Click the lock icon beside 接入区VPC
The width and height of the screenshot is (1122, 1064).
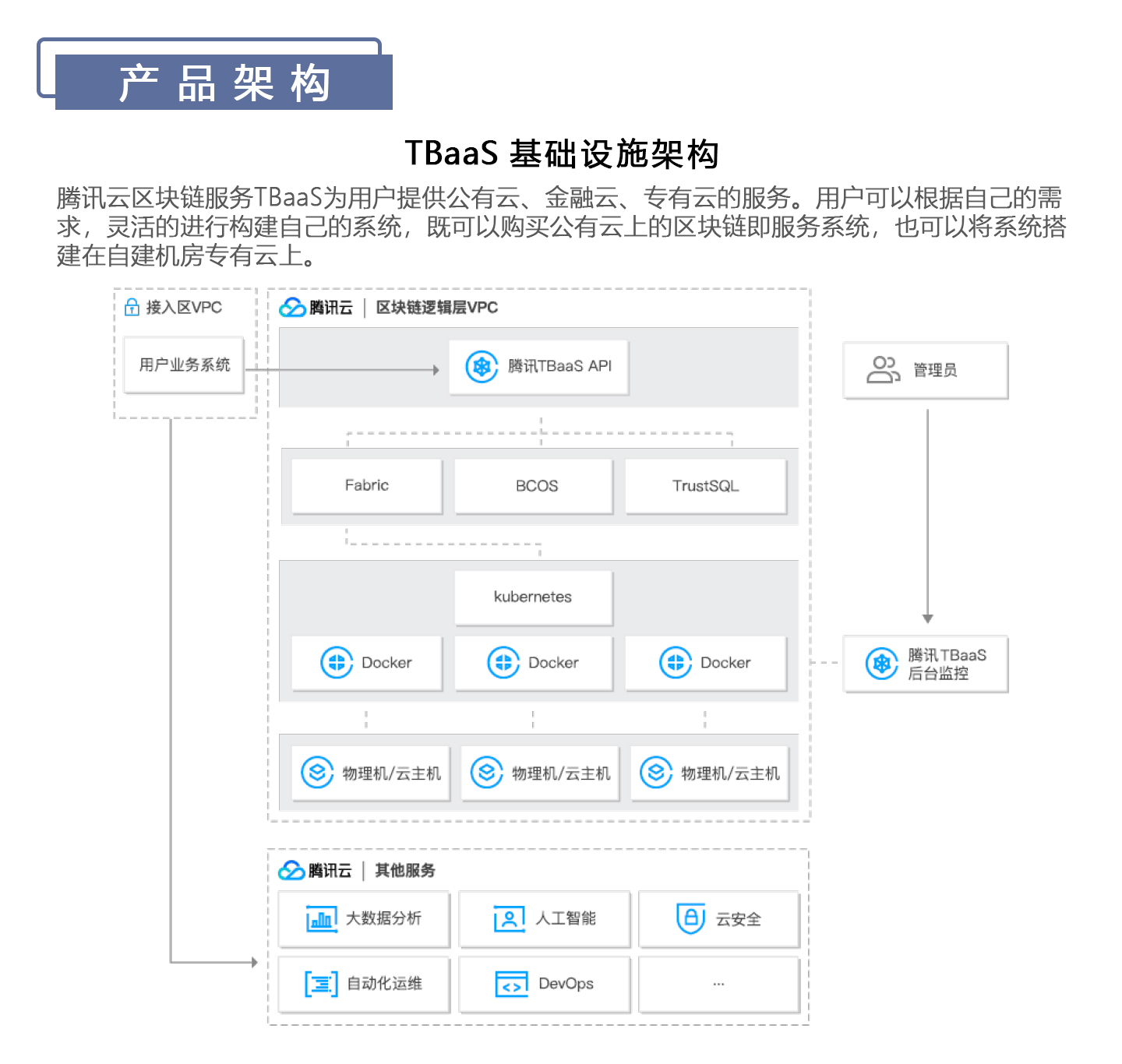[130, 307]
